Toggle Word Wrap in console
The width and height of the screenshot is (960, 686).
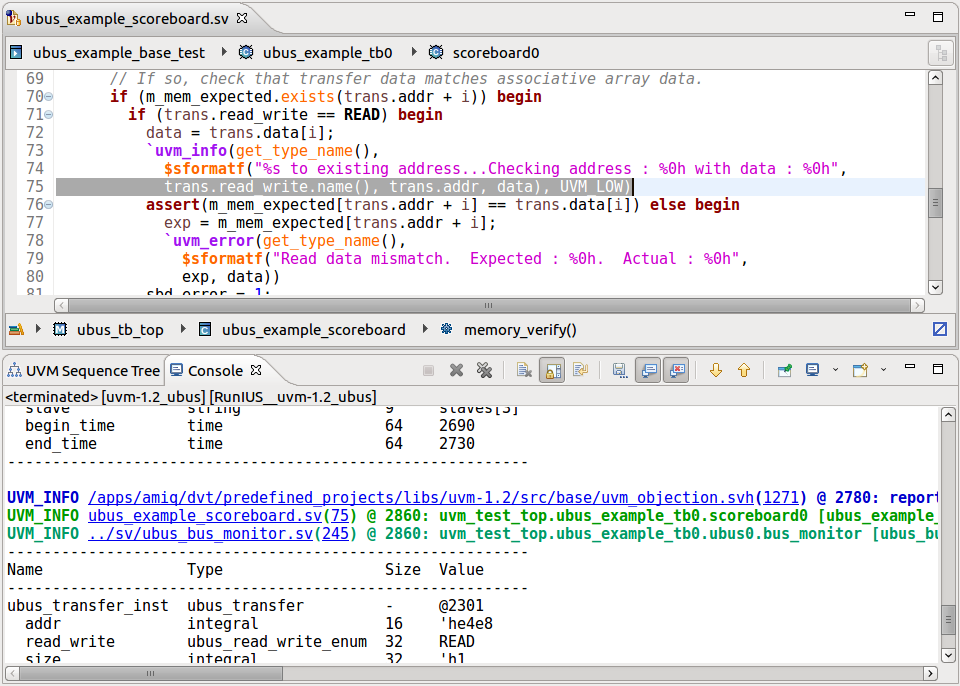pos(579,370)
